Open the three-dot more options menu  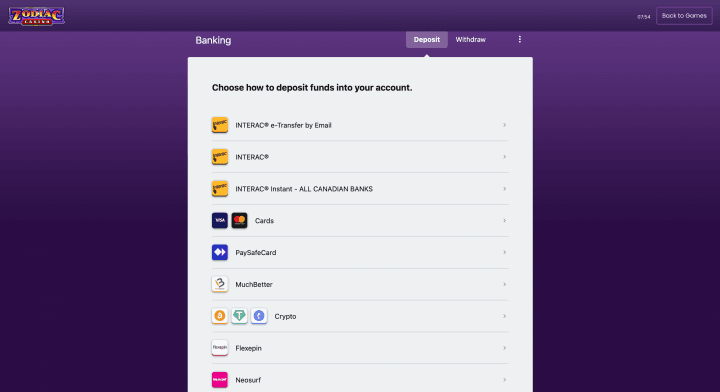coord(520,39)
